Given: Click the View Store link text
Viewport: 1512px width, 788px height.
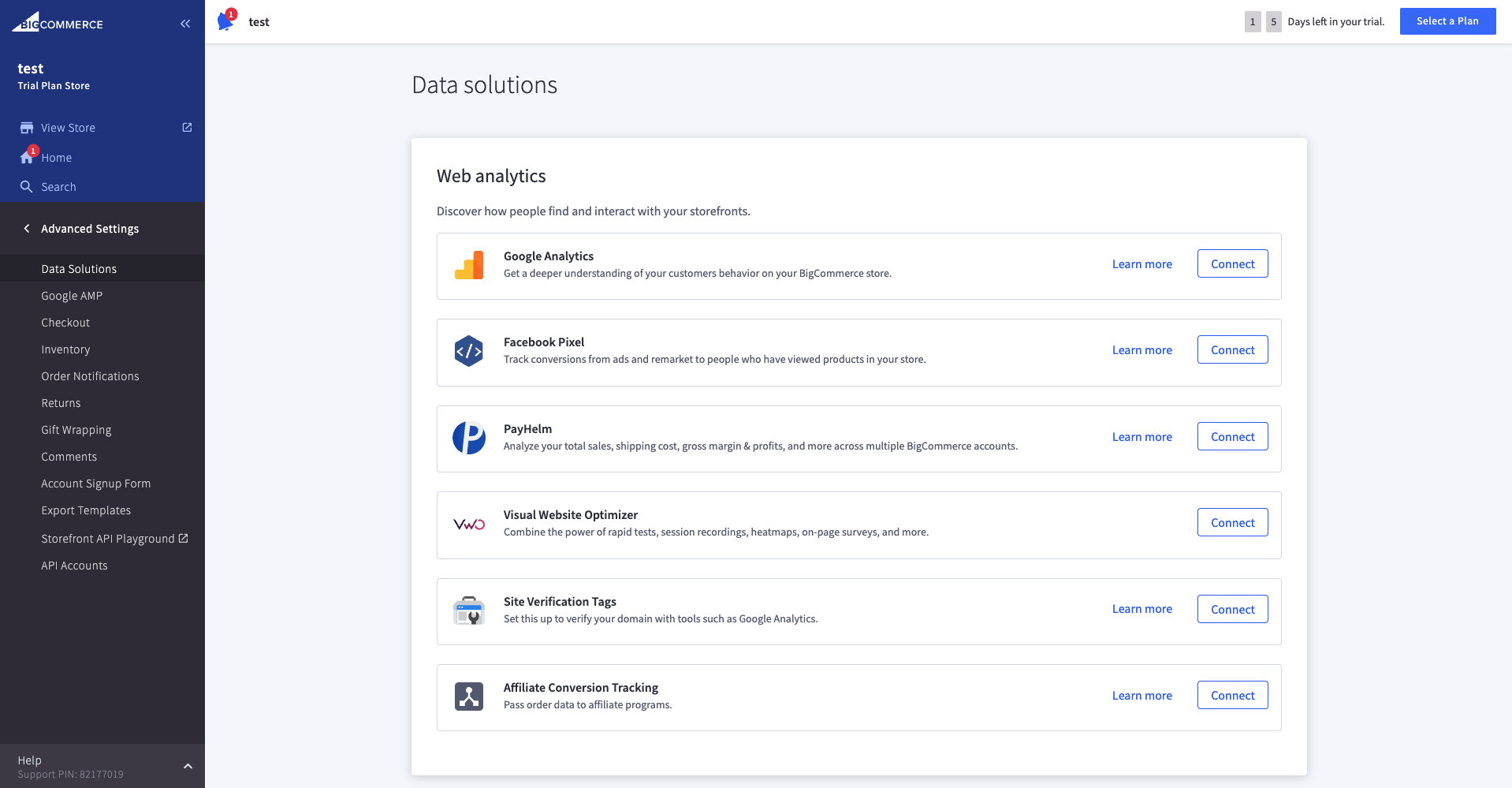Looking at the screenshot, I should point(68,128).
